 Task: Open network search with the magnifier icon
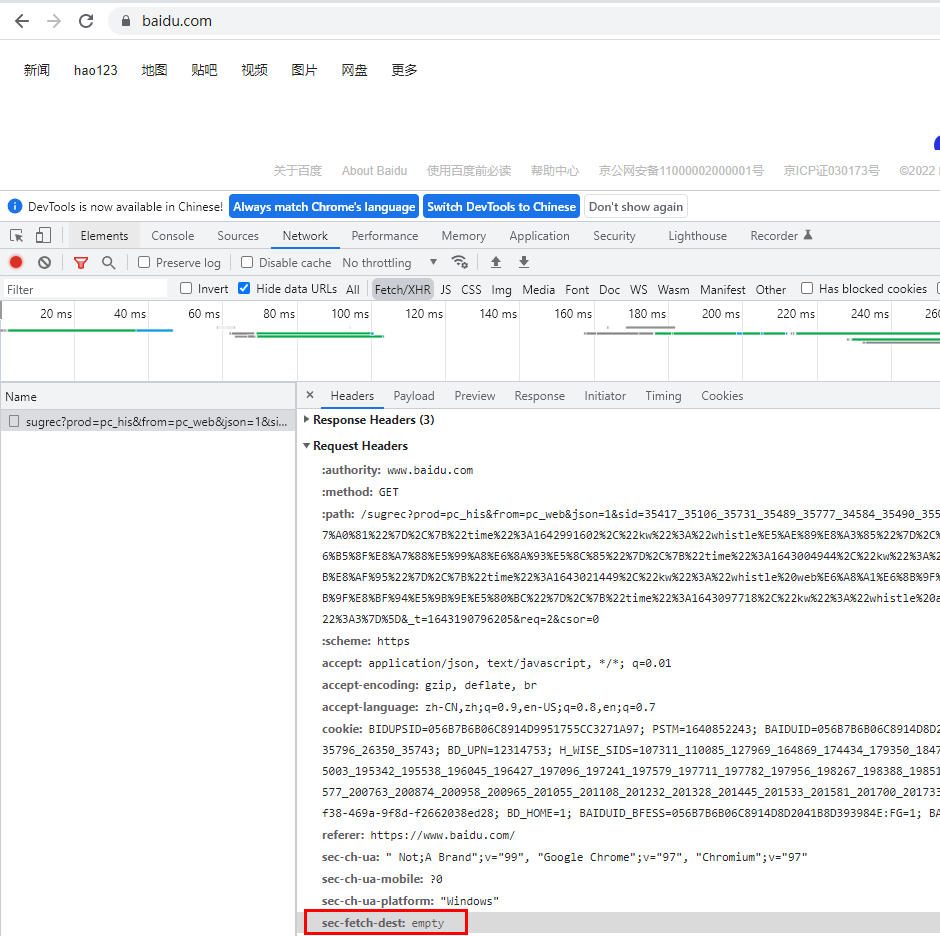click(x=109, y=262)
